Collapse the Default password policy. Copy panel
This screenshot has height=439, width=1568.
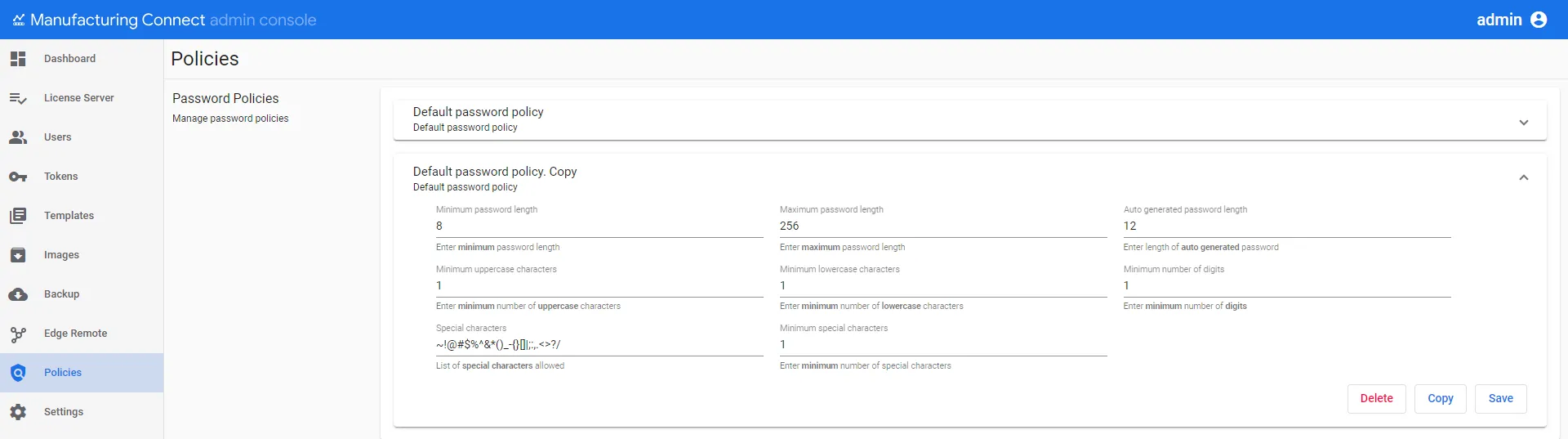(x=1524, y=177)
